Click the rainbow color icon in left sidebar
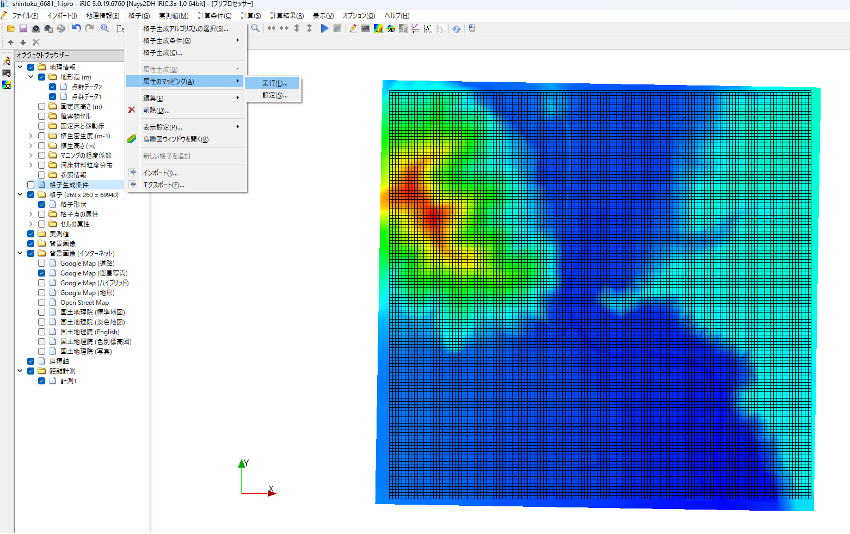Viewport: 850px width, 534px height. pyautogui.click(x=7, y=85)
